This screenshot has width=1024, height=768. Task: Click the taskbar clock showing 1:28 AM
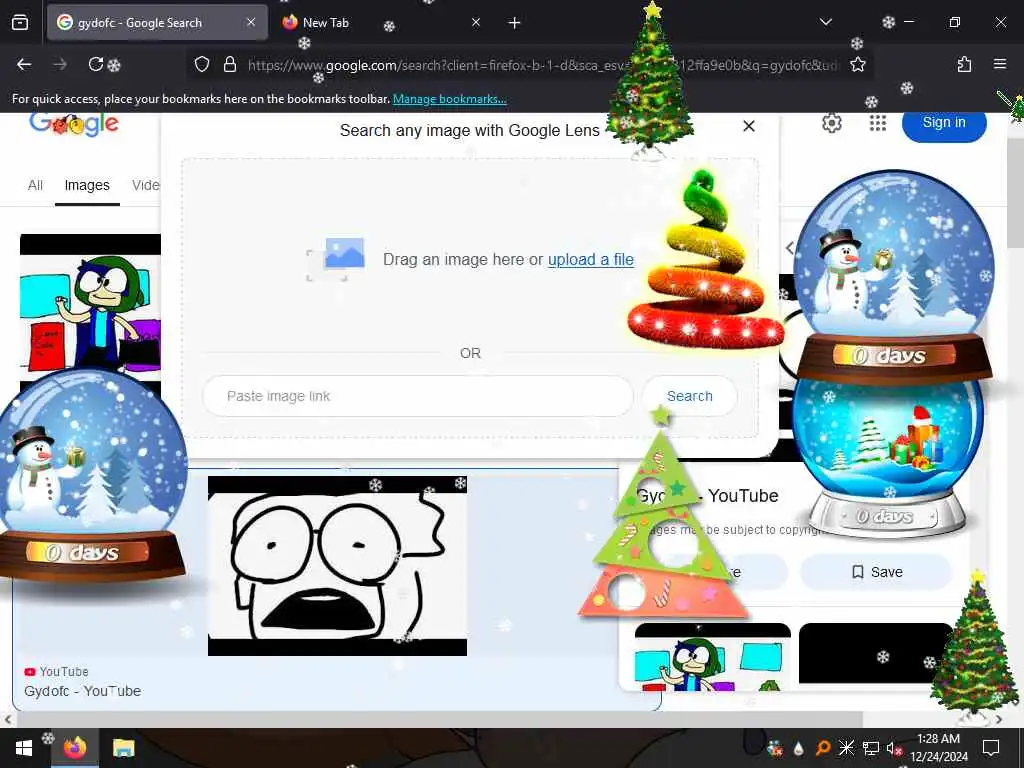pos(938,748)
